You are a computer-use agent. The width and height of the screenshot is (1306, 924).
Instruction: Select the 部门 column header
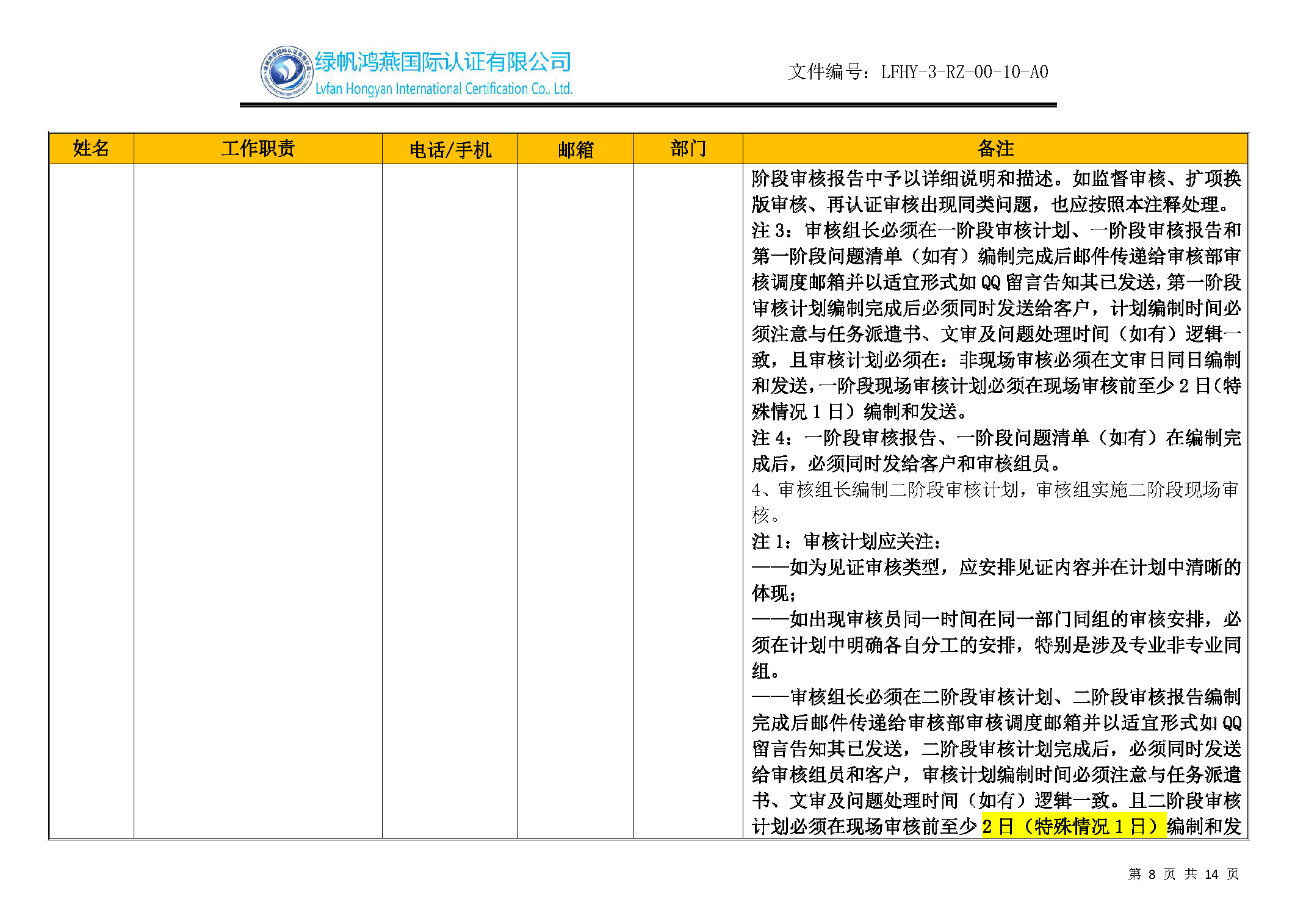(x=688, y=148)
